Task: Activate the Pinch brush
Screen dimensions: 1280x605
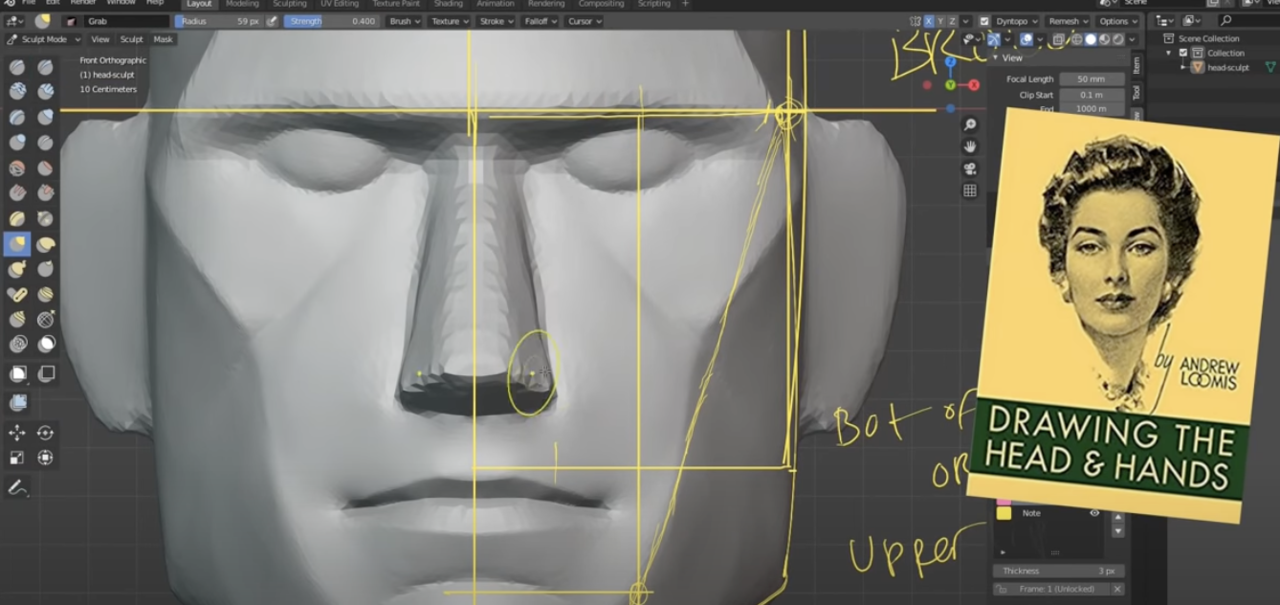Action: point(46,219)
